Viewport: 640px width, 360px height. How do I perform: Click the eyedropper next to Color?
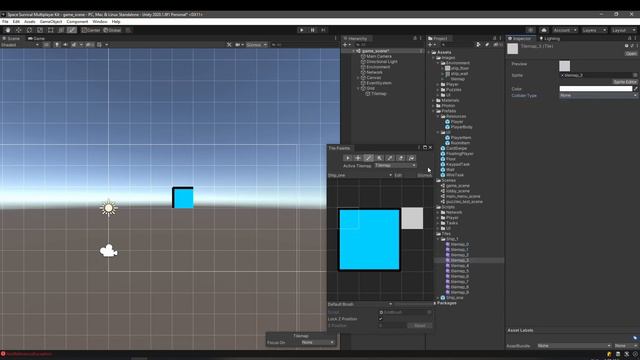pos(635,89)
